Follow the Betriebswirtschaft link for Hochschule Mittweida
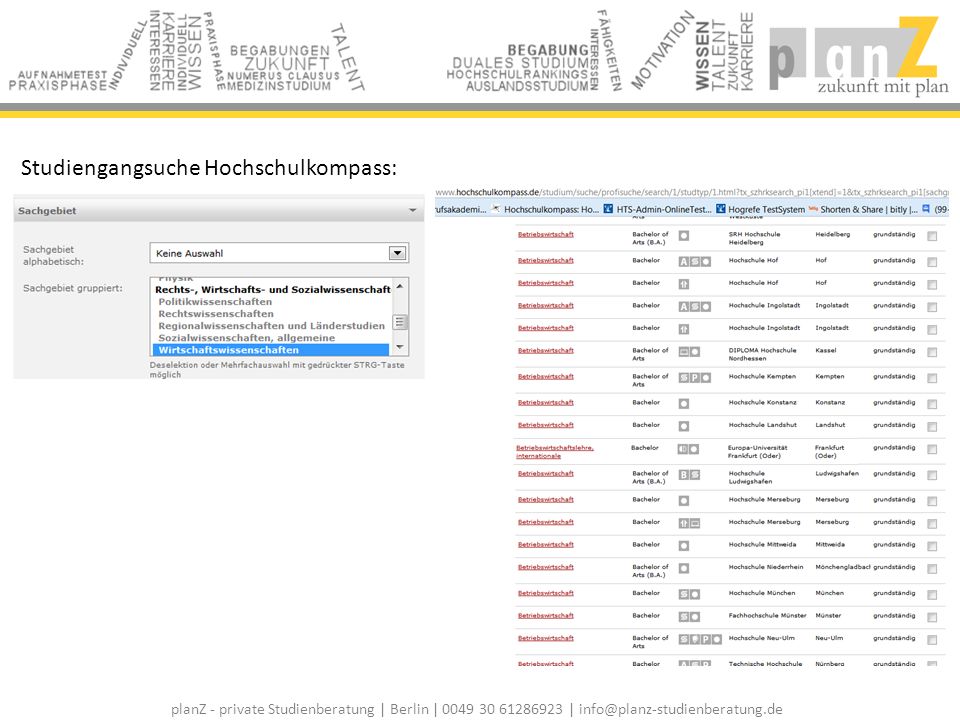 coord(546,544)
